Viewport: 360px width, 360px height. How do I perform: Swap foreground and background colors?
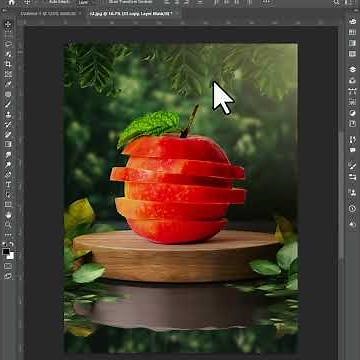point(12,244)
